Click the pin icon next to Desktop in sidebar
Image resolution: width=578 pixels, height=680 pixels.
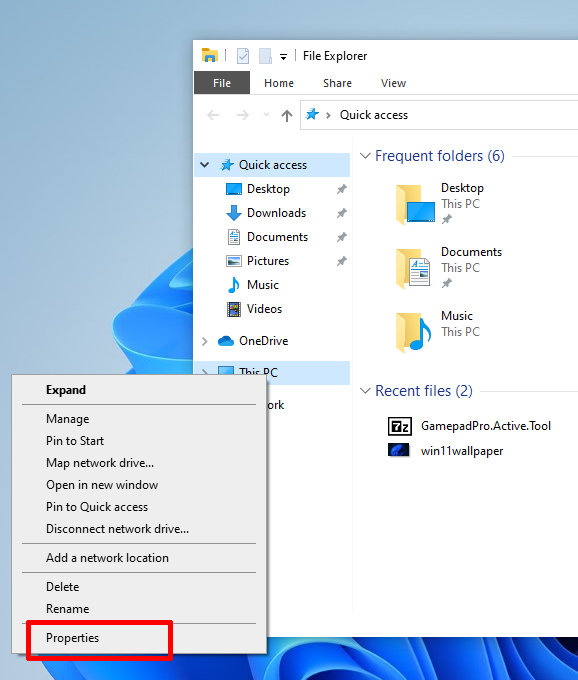(x=342, y=189)
